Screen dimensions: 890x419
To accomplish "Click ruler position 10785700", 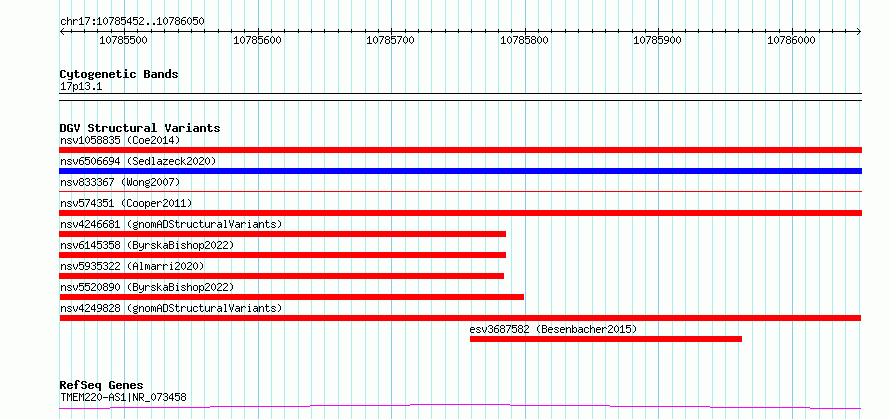I will [x=391, y=40].
